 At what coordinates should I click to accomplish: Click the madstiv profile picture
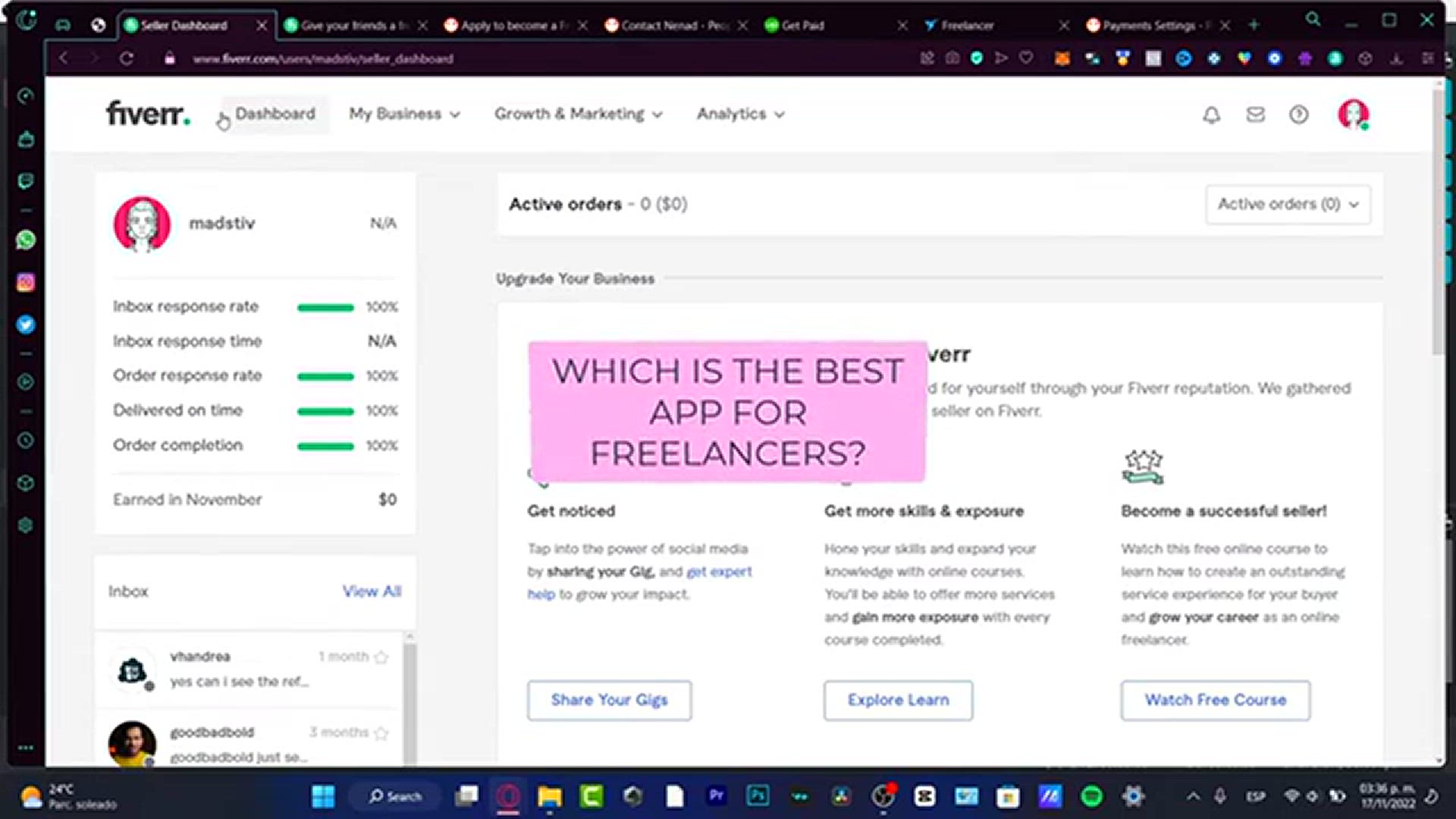pyautogui.click(x=142, y=224)
